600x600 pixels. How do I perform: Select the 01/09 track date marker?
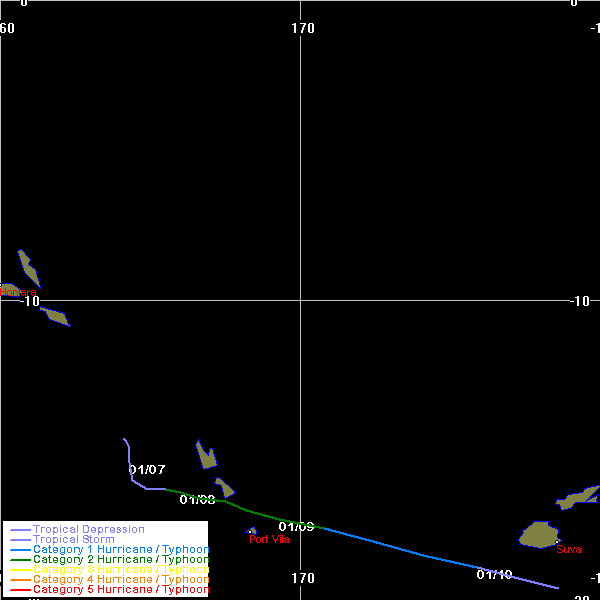[296, 526]
